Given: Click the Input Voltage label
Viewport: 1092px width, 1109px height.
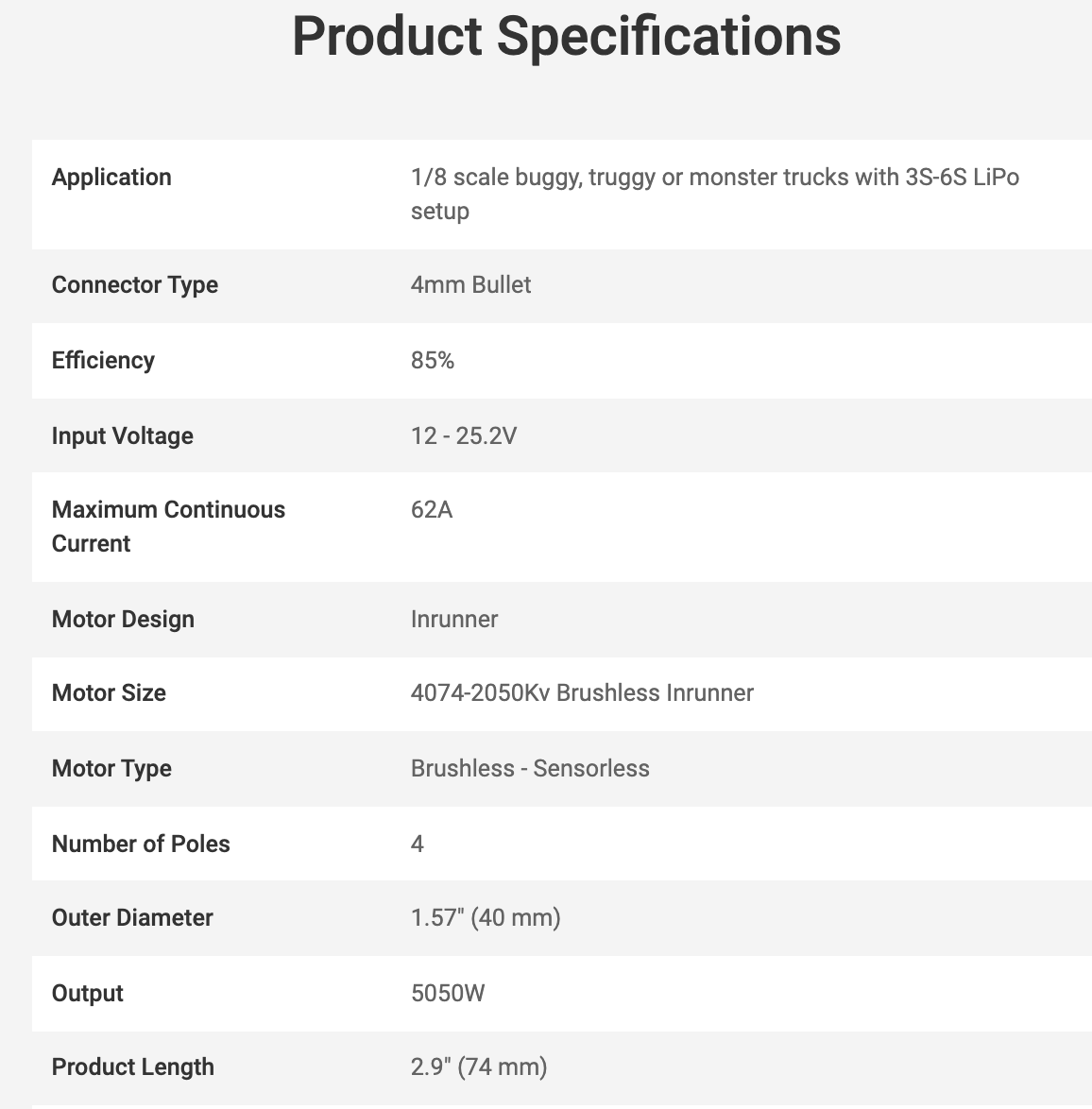Looking at the screenshot, I should (x=123, y=436).
